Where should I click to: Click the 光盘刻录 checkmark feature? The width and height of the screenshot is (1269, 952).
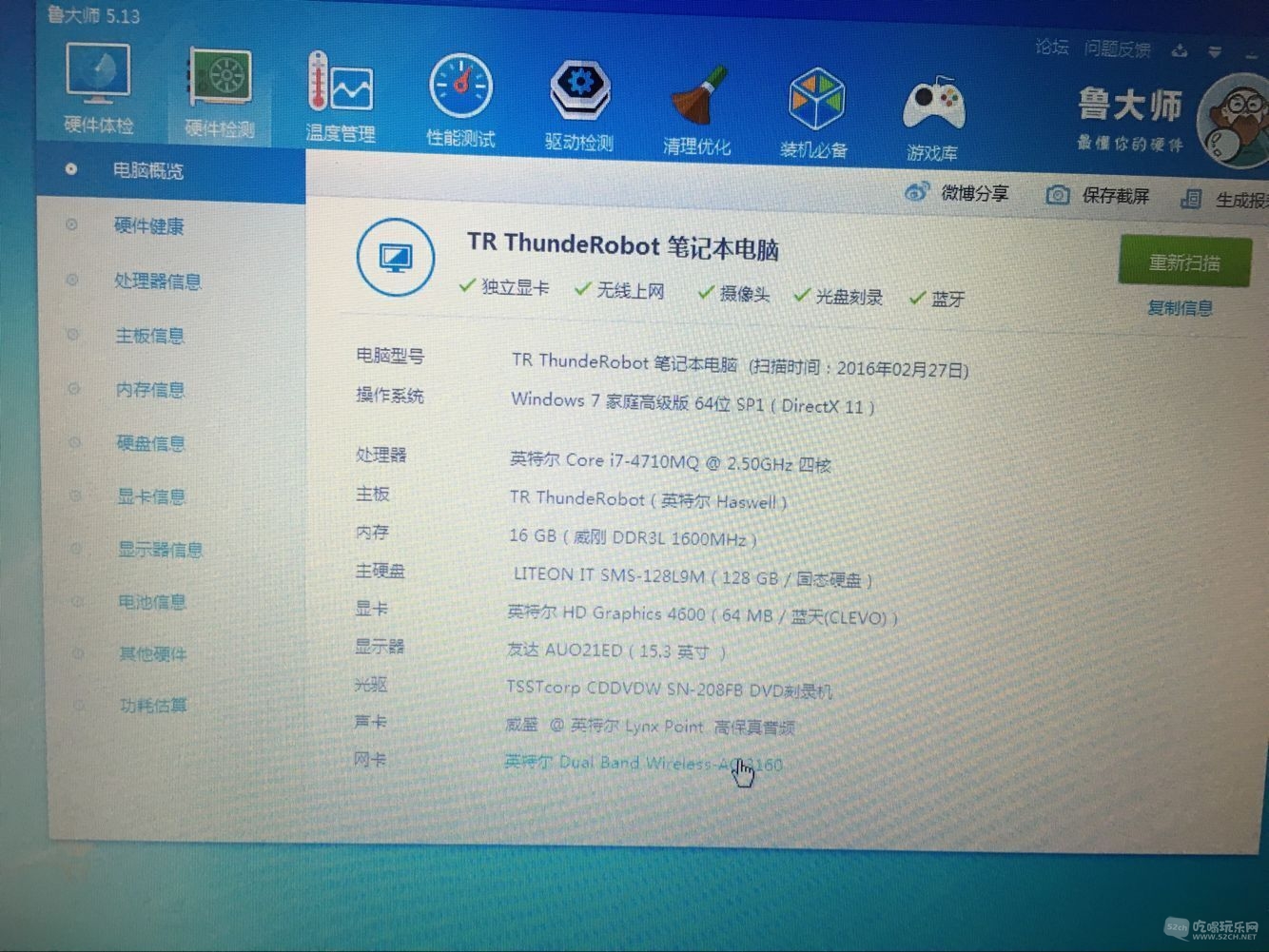point(838,297)
